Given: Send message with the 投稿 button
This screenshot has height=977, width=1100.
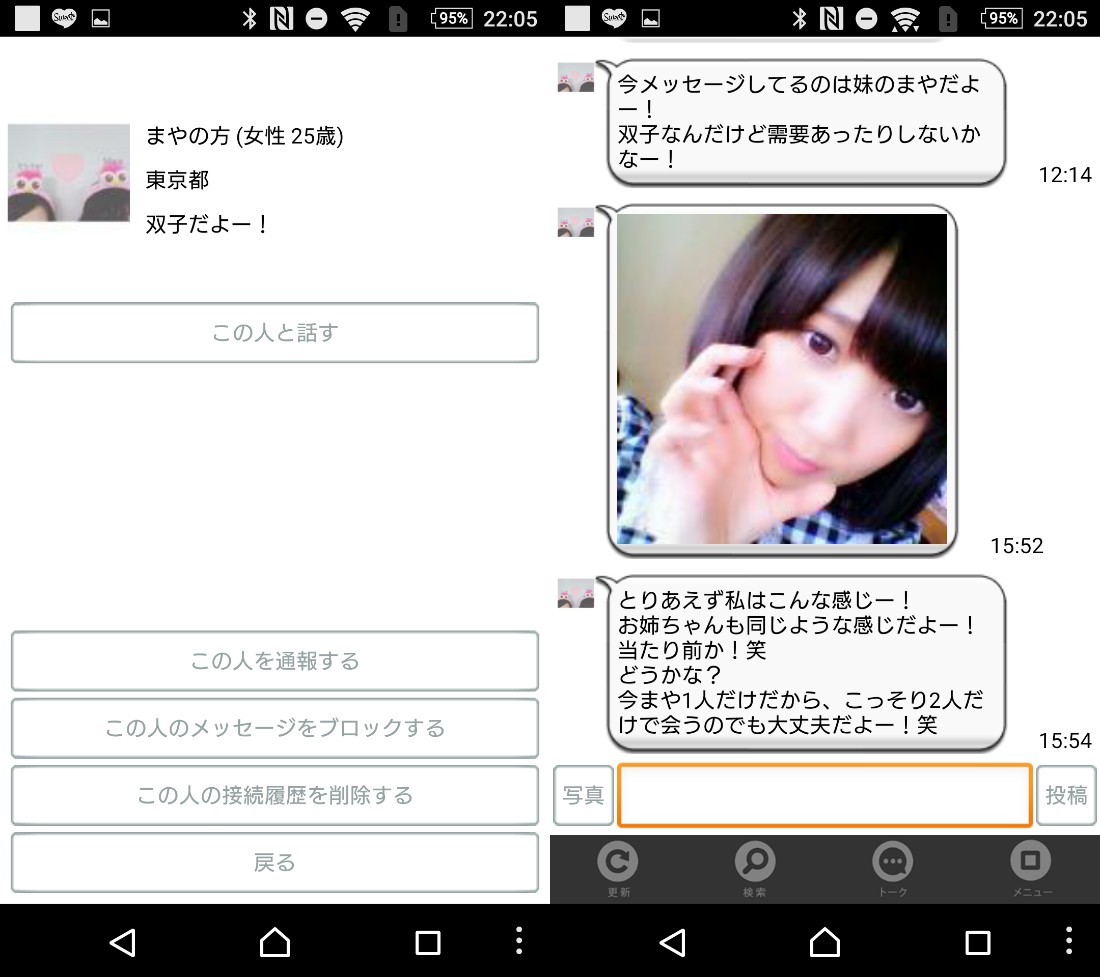Looking at the screenshot, I should click(1066, 796).
